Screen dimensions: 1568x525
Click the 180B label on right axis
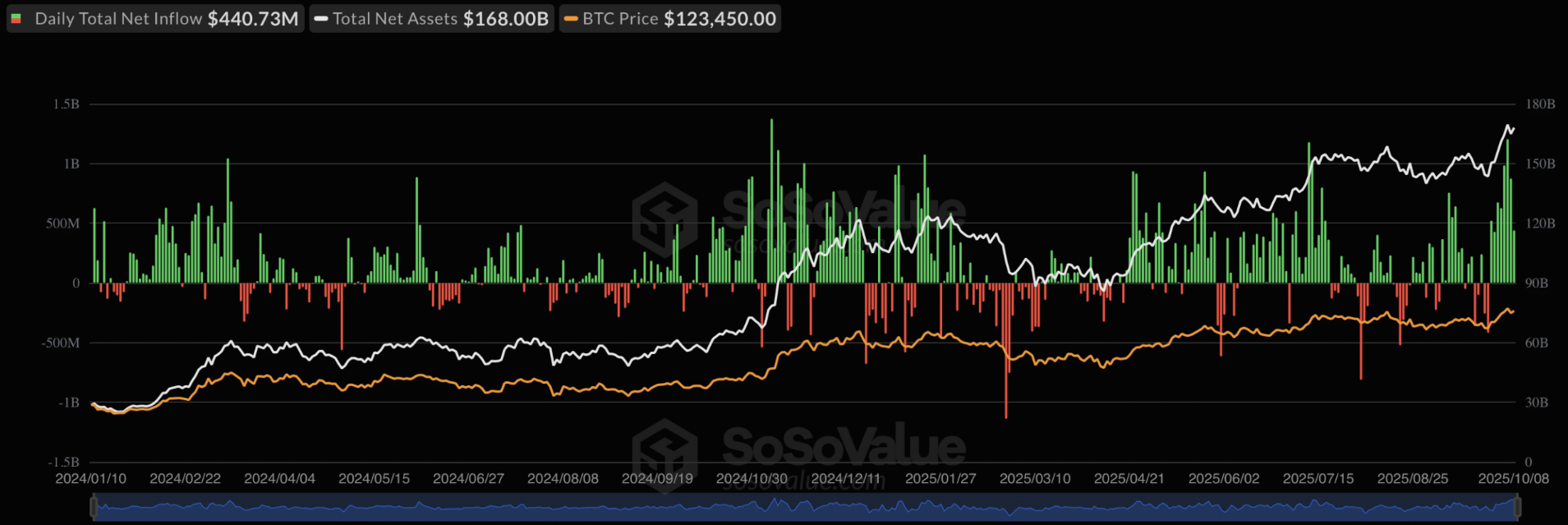pos(1540,104)
